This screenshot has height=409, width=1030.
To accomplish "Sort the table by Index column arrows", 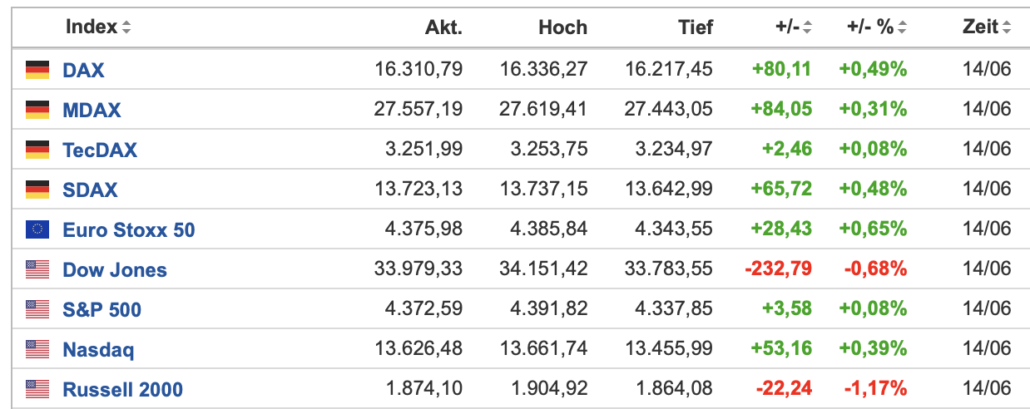I will click(126, 28).
